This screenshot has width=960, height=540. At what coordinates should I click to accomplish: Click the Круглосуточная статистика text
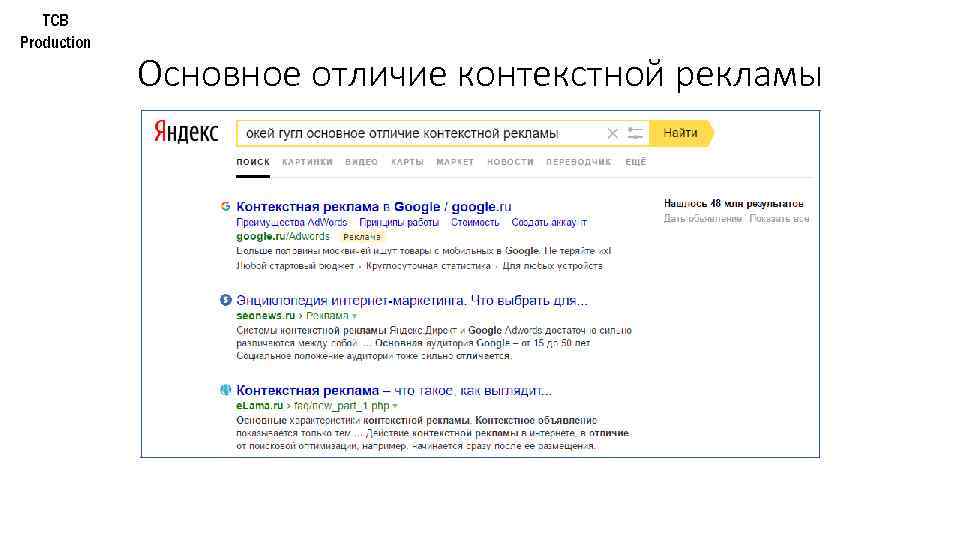pyautogui.click(x=428, y=266)
